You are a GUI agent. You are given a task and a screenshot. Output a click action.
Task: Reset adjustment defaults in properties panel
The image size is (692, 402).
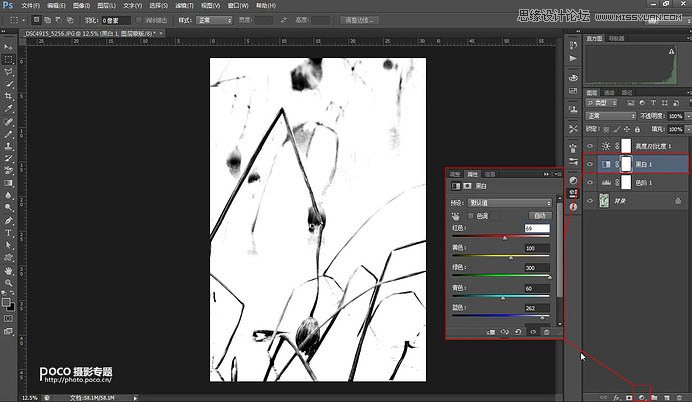click(519, 332)
